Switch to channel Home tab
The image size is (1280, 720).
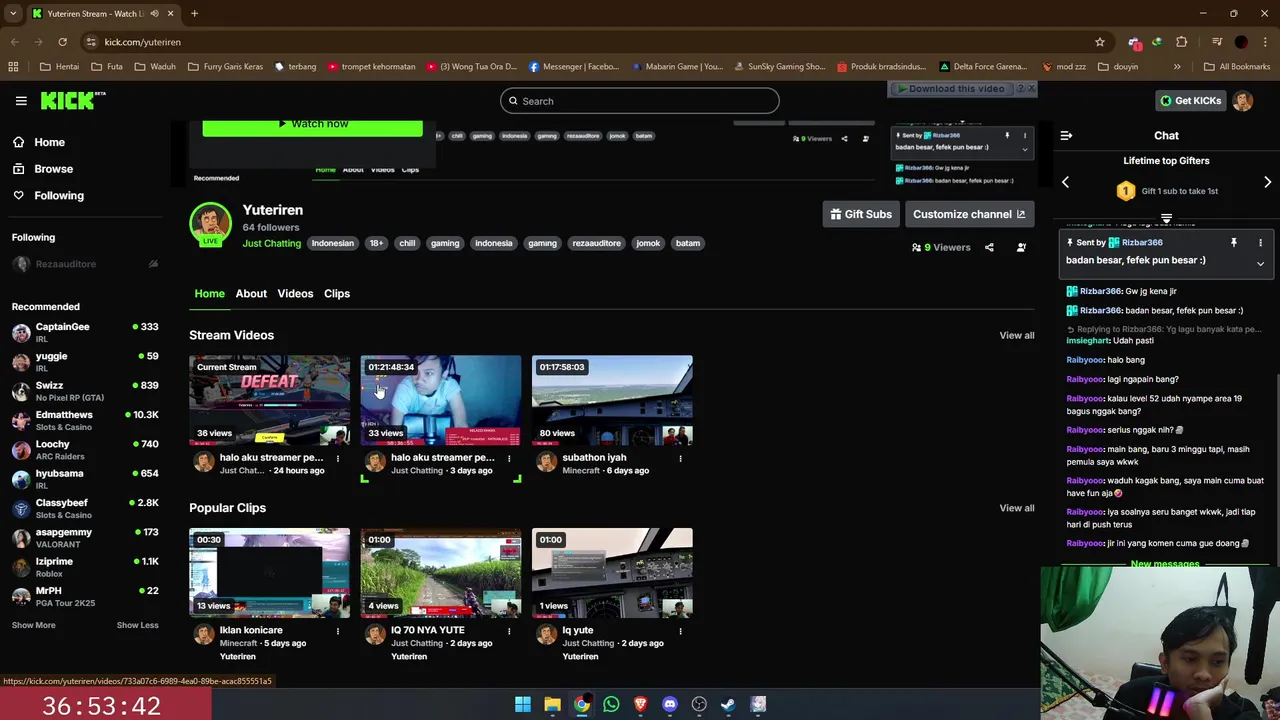coord(209,293)
